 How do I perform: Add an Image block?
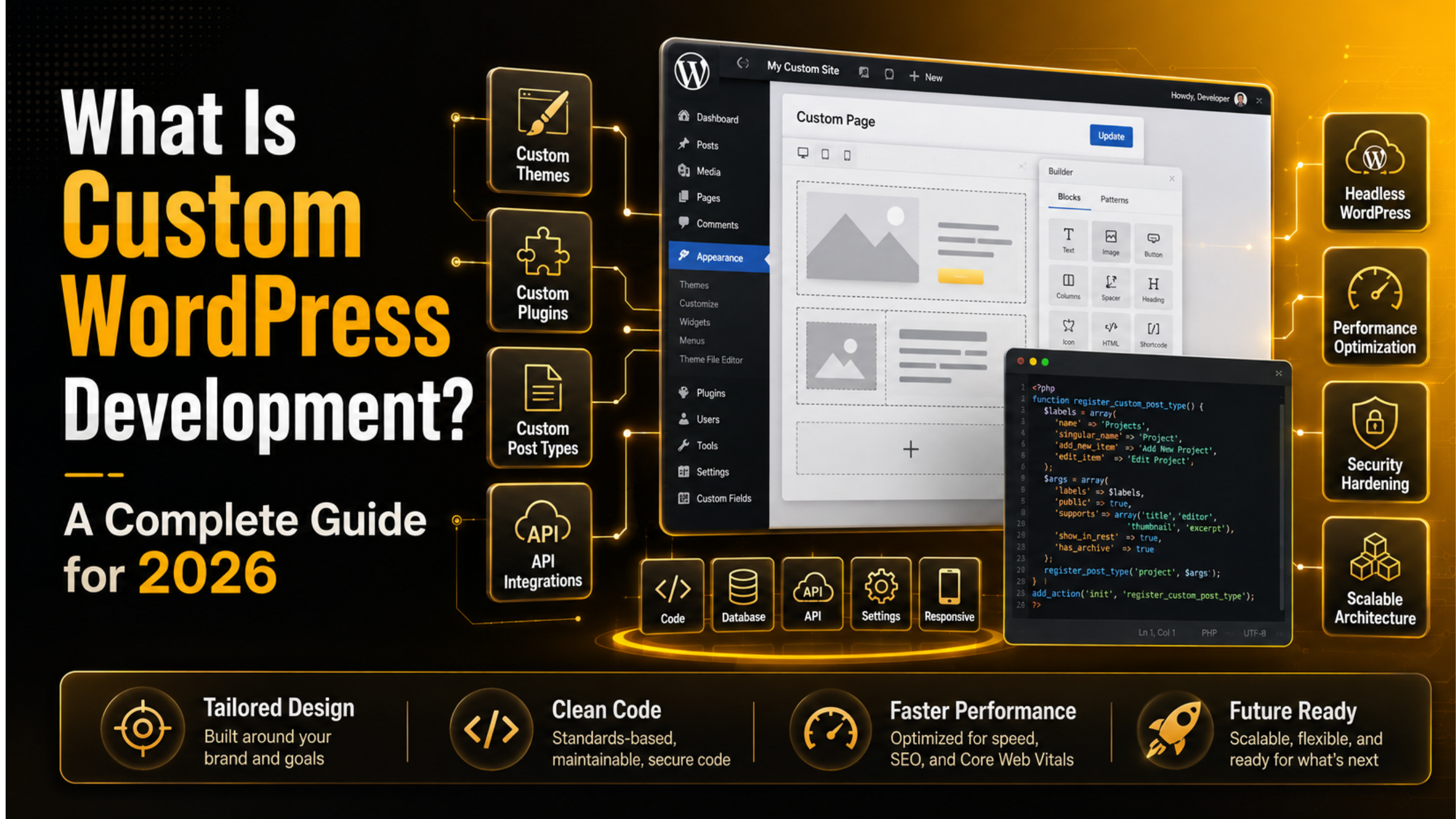click(1110, 242)
